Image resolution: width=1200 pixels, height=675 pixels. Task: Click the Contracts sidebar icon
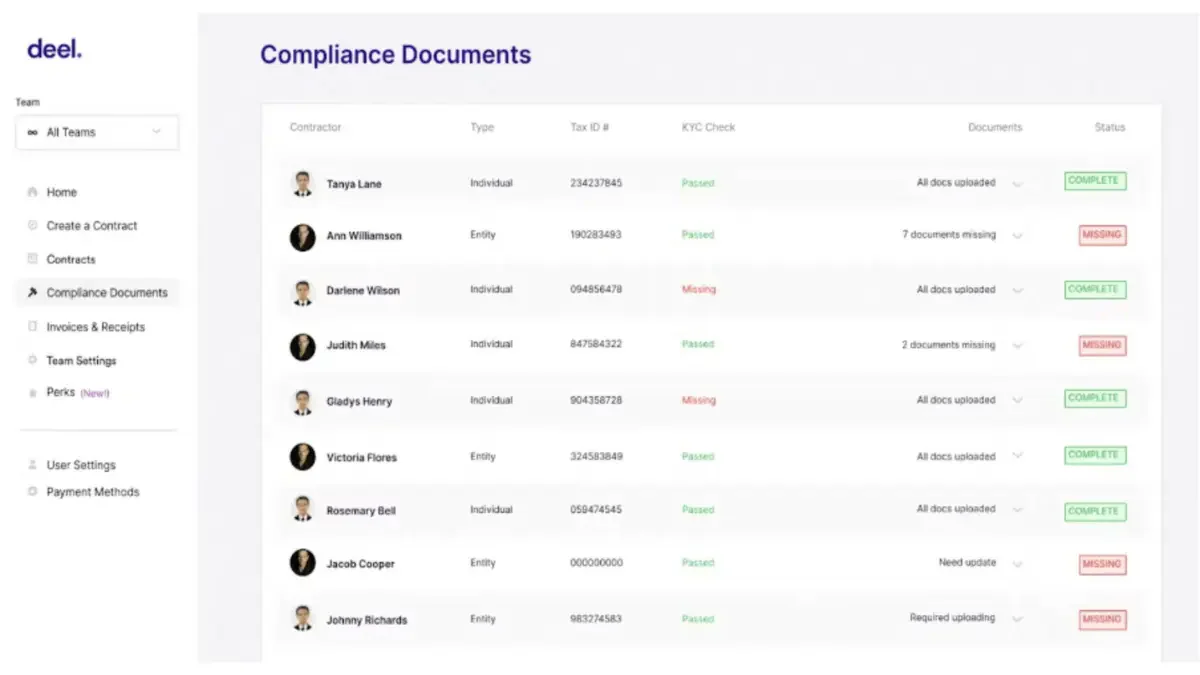pyautogui.click(x=33, y=259)
